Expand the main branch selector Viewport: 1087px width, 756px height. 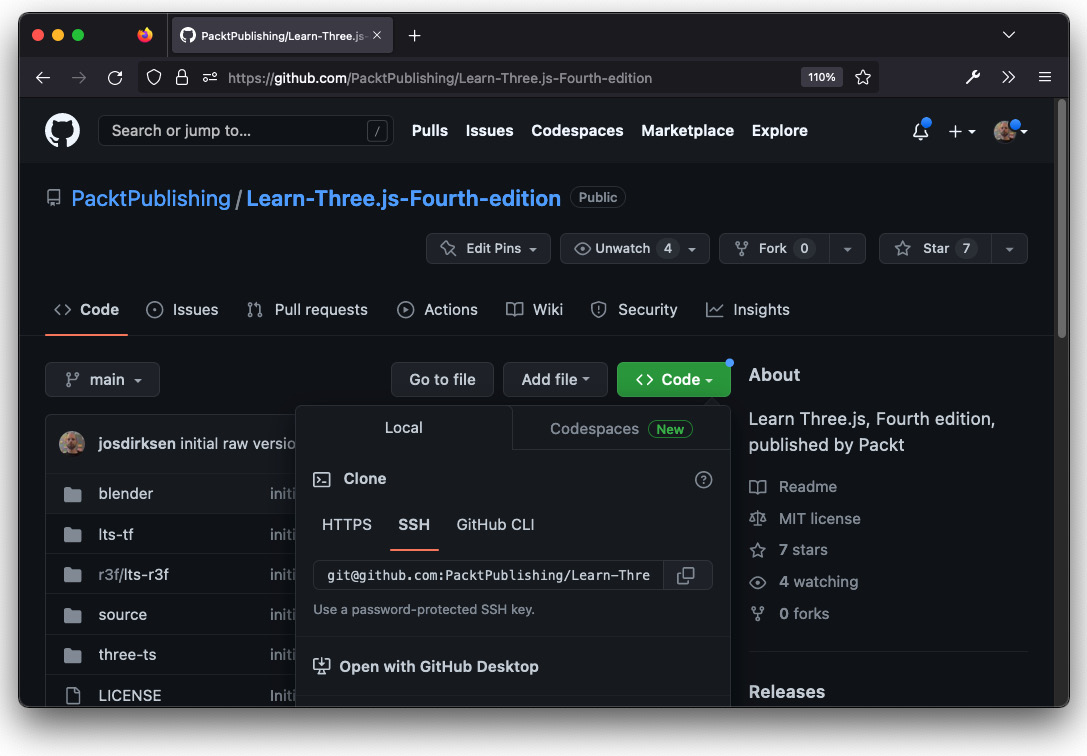[102, 380]
